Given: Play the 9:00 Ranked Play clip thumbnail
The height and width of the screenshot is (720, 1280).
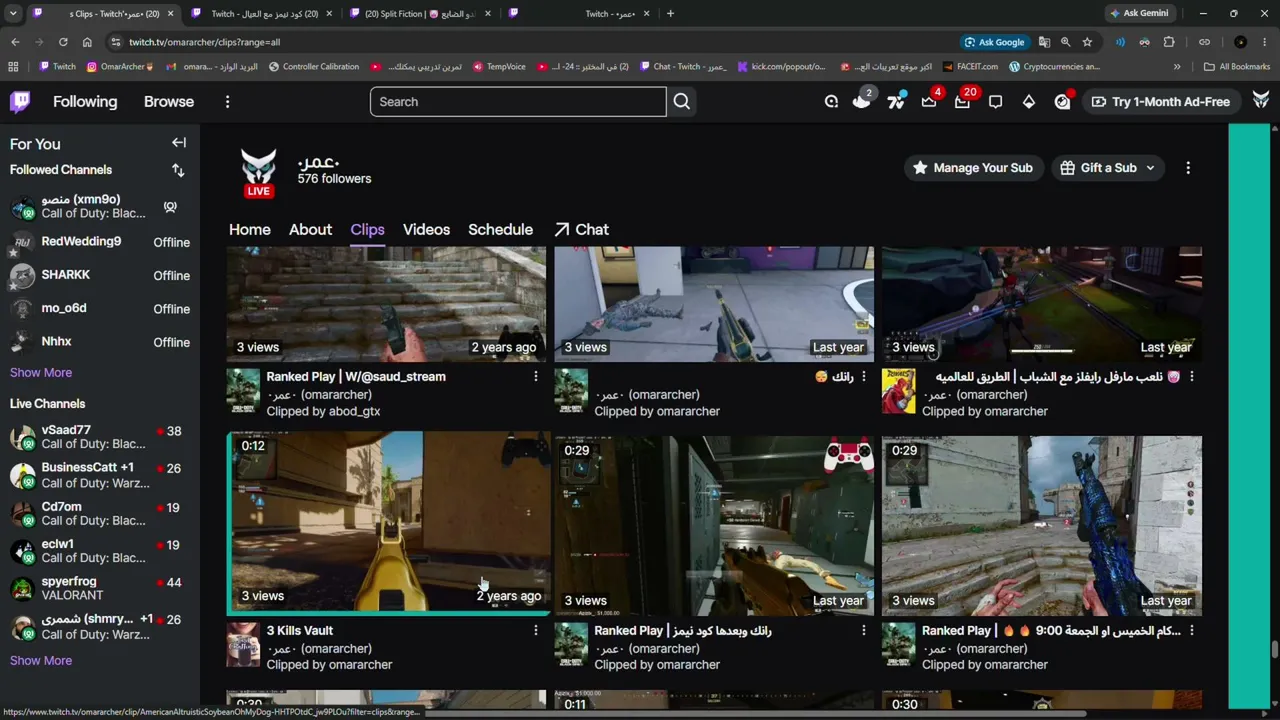Looking at the screenshot, I should (x=1042, y=526).
